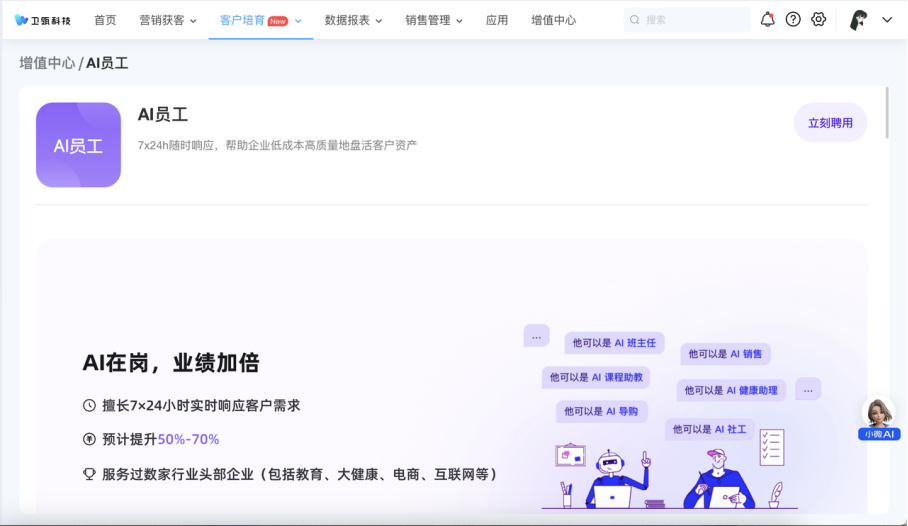Click 增值中心 in the breadcrumb

pyautogui.click(x=47, y=63)
